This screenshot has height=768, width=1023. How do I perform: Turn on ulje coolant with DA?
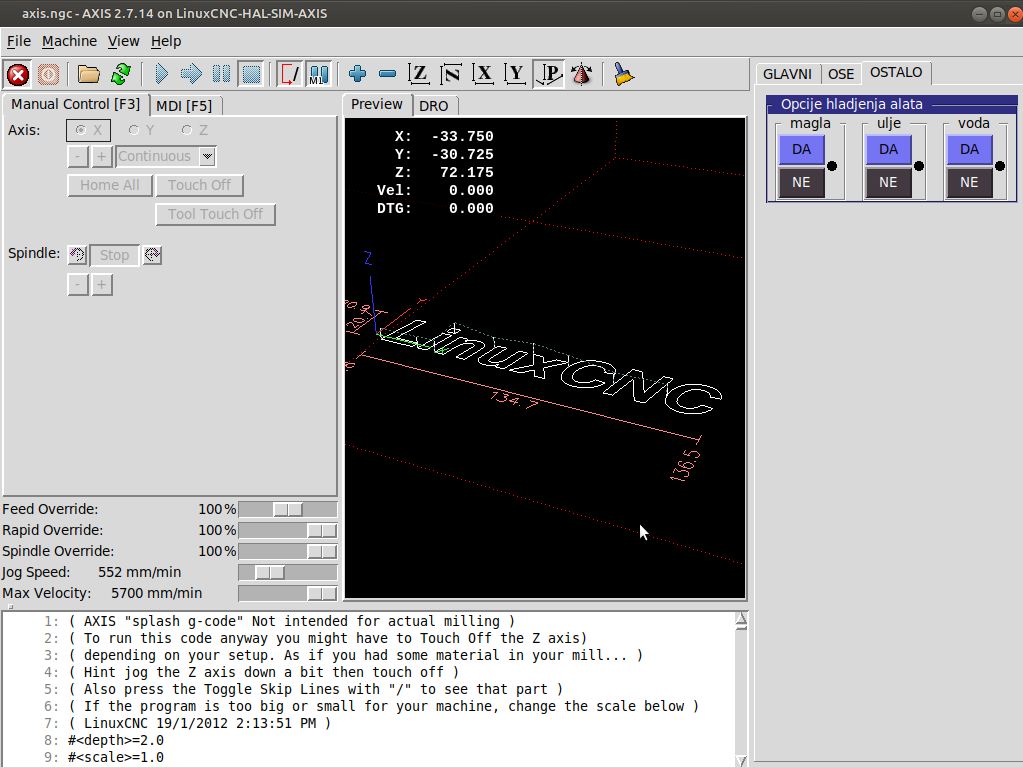coord(888,149)
